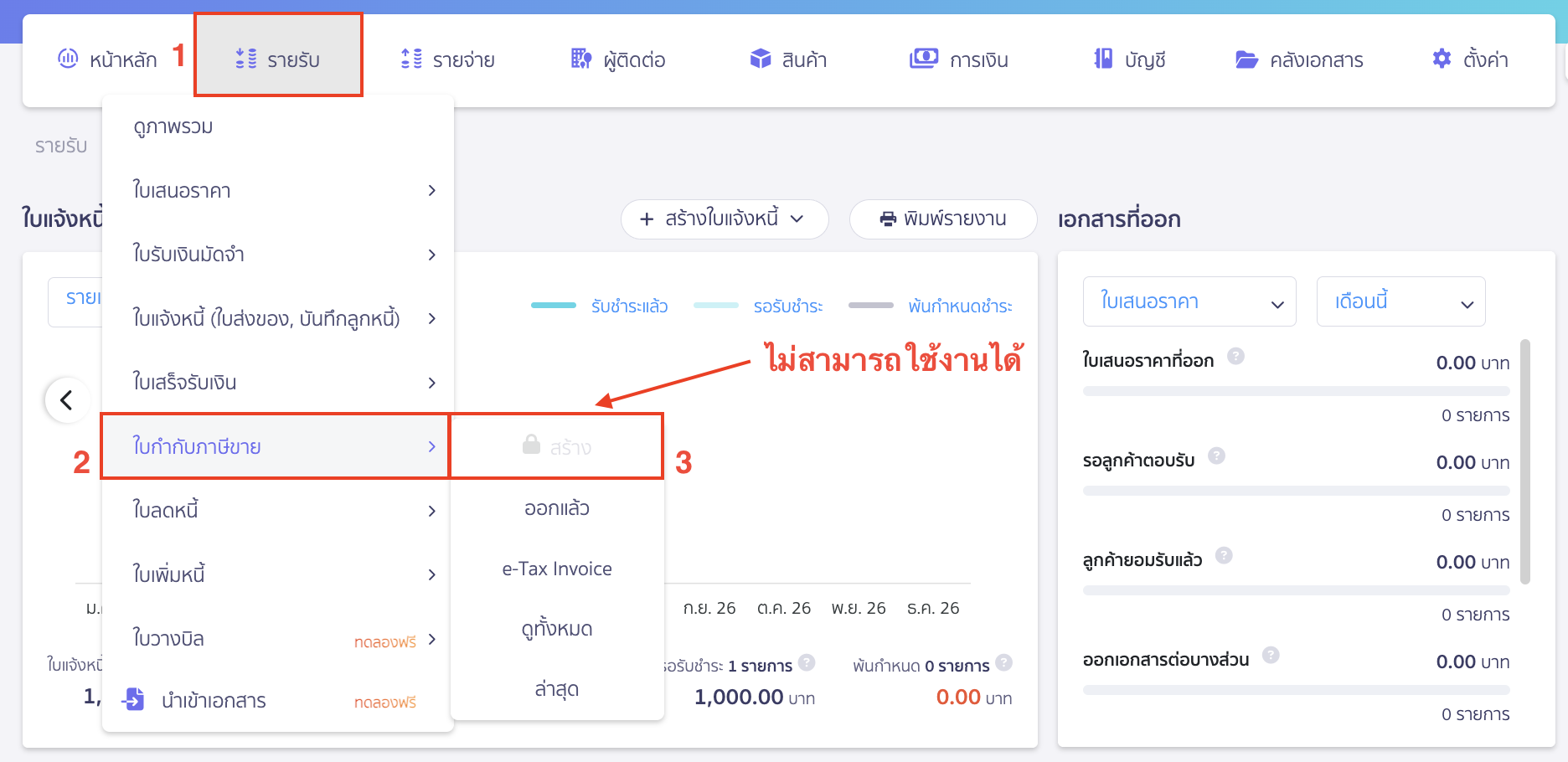Click ดูทั้งหมด in the submenu
Viewport: 1568px width, 762px height.
(555, 628)
